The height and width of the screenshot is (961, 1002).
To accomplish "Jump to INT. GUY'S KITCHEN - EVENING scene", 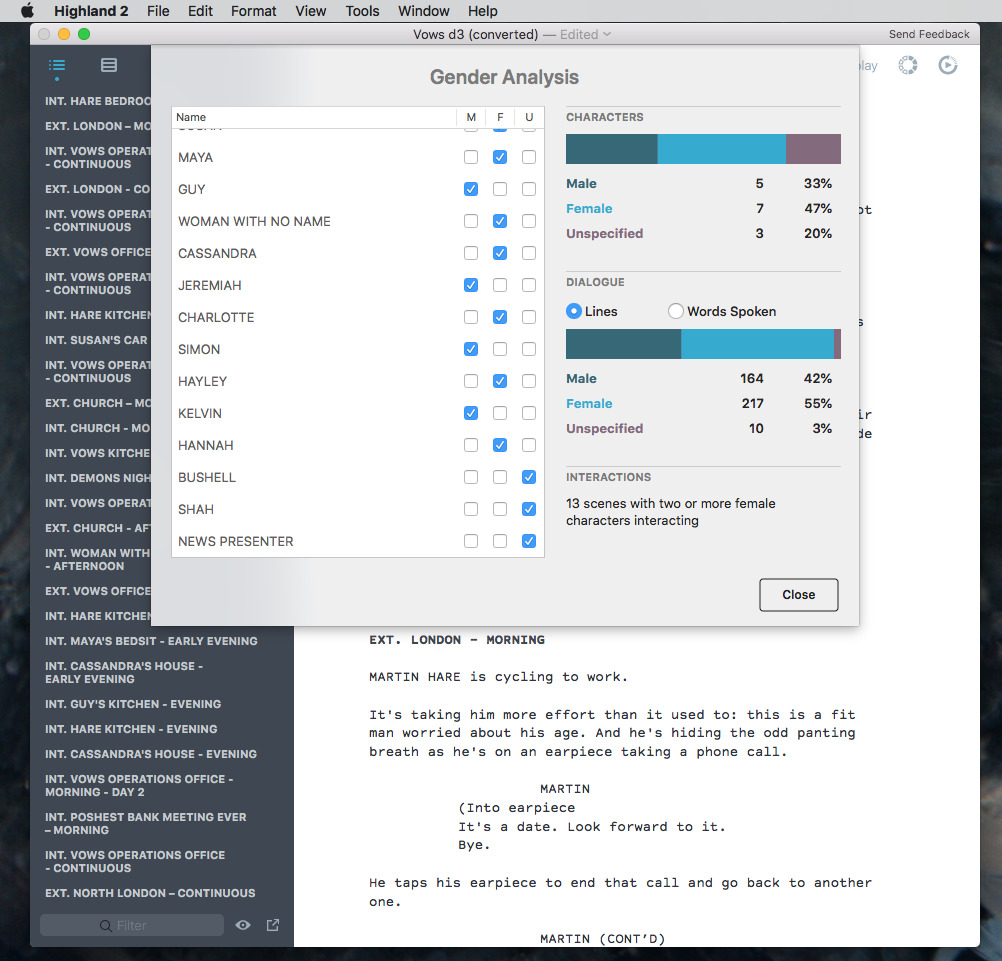I will (x=133, y=704).
